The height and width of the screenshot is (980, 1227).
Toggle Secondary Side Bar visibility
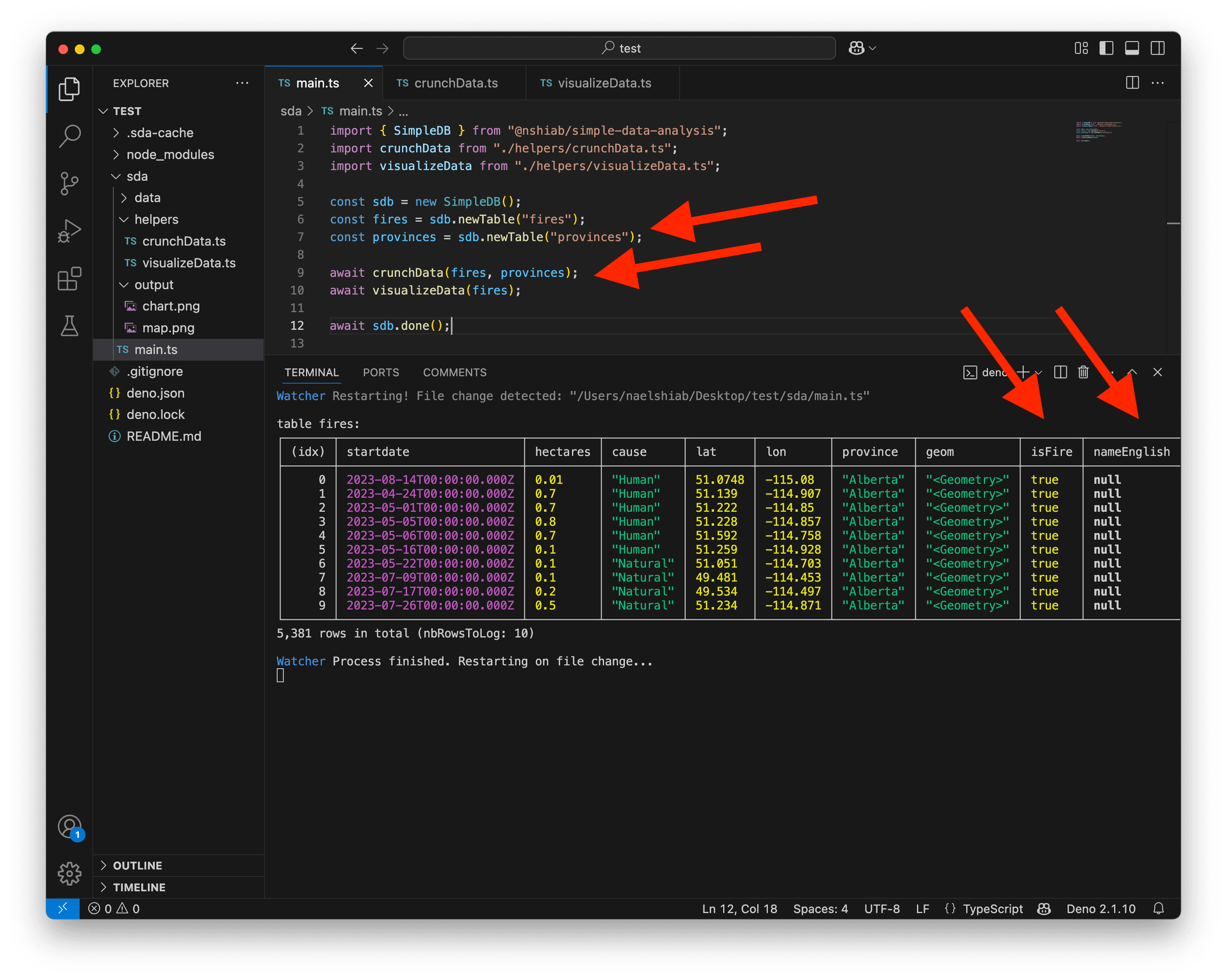click(1158, 48)
